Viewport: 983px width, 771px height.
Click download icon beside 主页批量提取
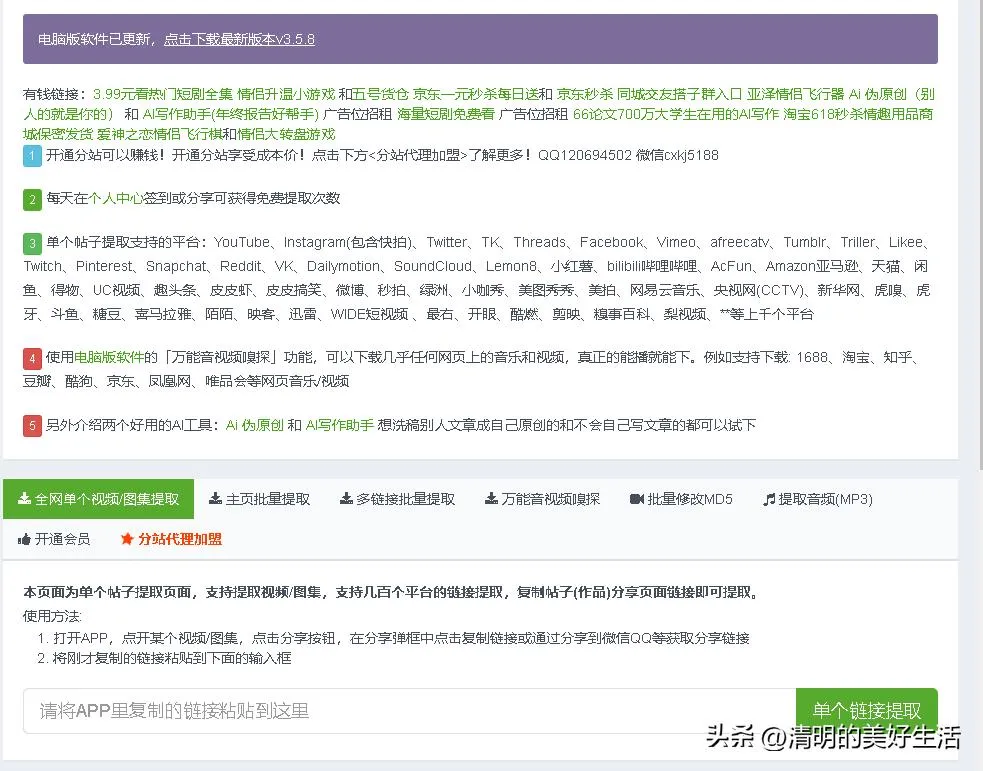(215, 499)
